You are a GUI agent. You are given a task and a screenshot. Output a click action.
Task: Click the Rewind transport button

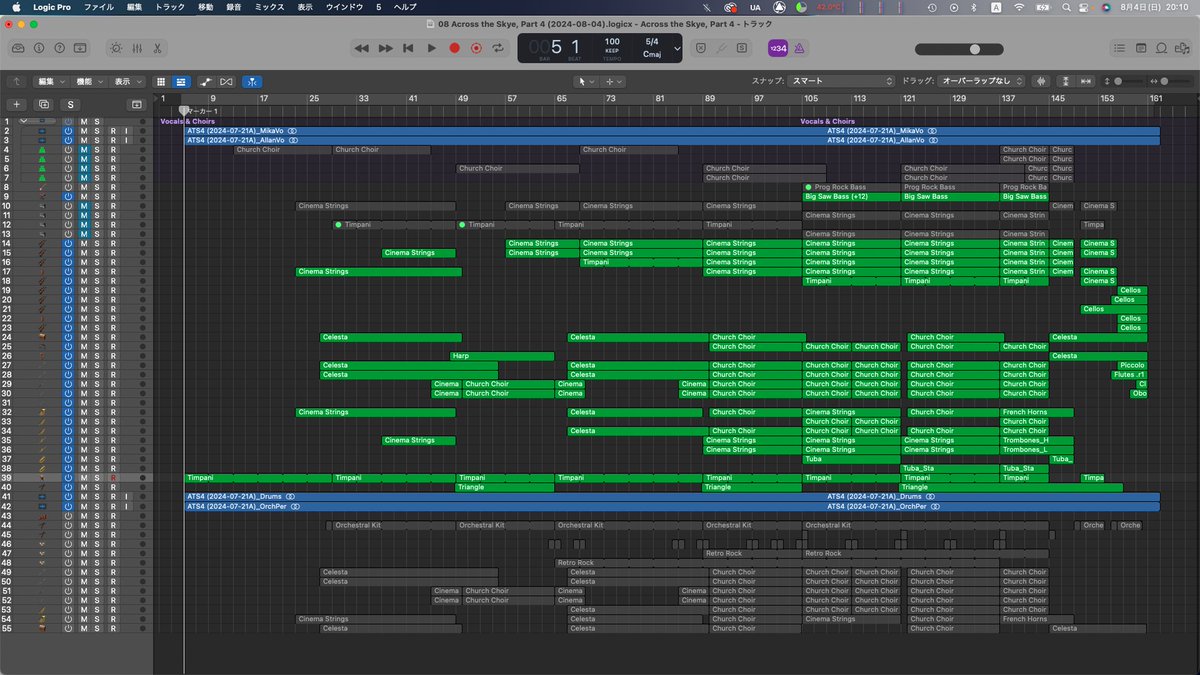tap(361, 48)
